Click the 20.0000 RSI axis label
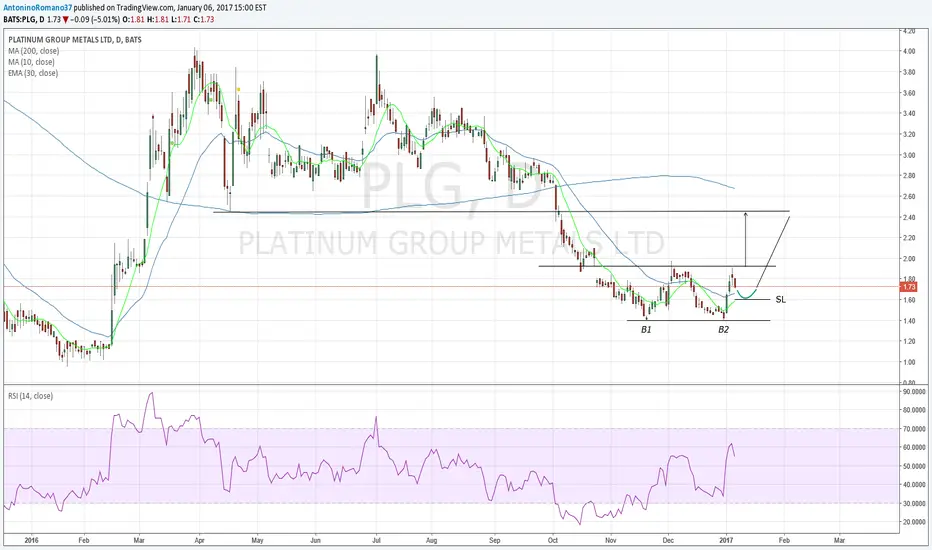The image size is (932, 550). (914, 522)
